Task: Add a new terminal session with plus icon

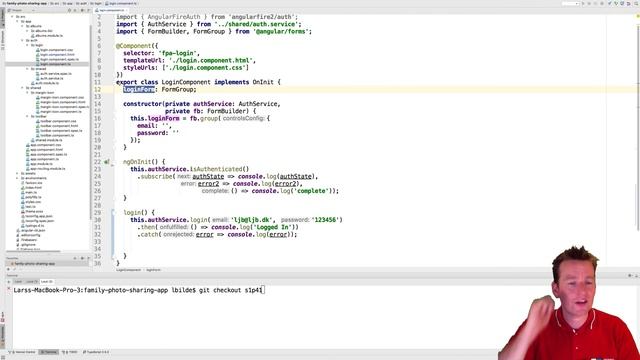Action: (9, 282)
